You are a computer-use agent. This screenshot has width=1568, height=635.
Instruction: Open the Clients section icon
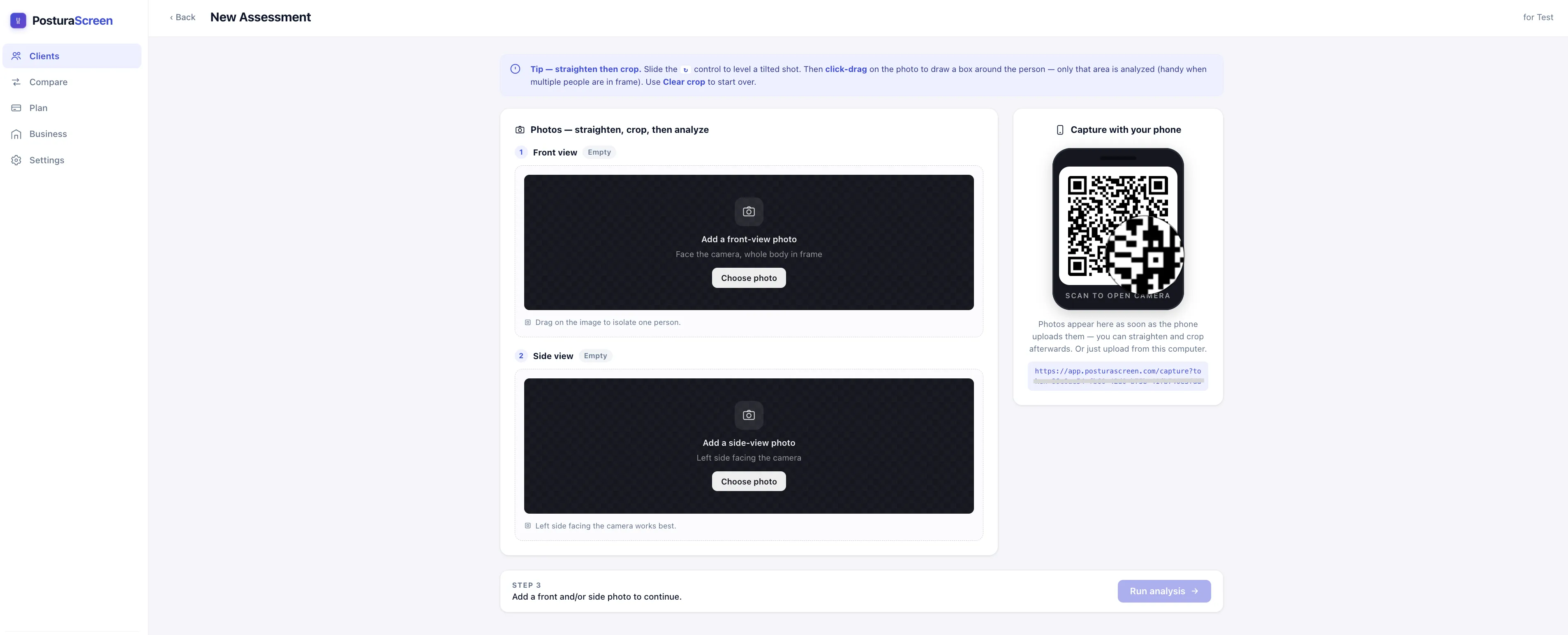tap(16, 56)
